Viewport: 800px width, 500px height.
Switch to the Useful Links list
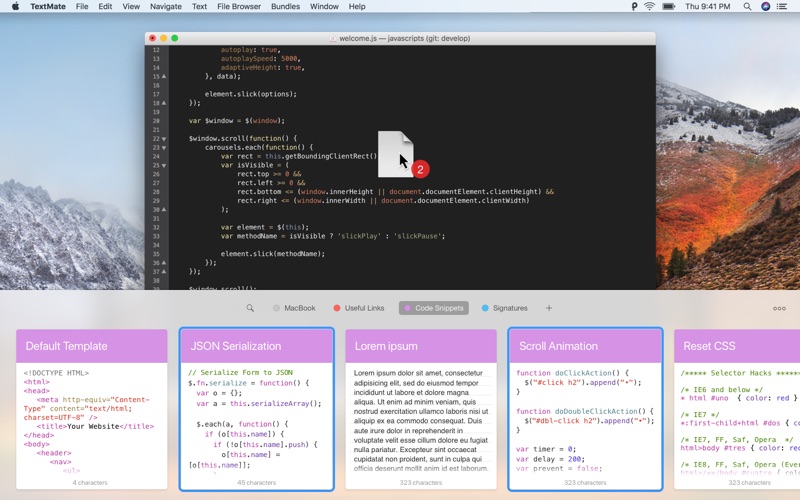[x=358, y=308]
